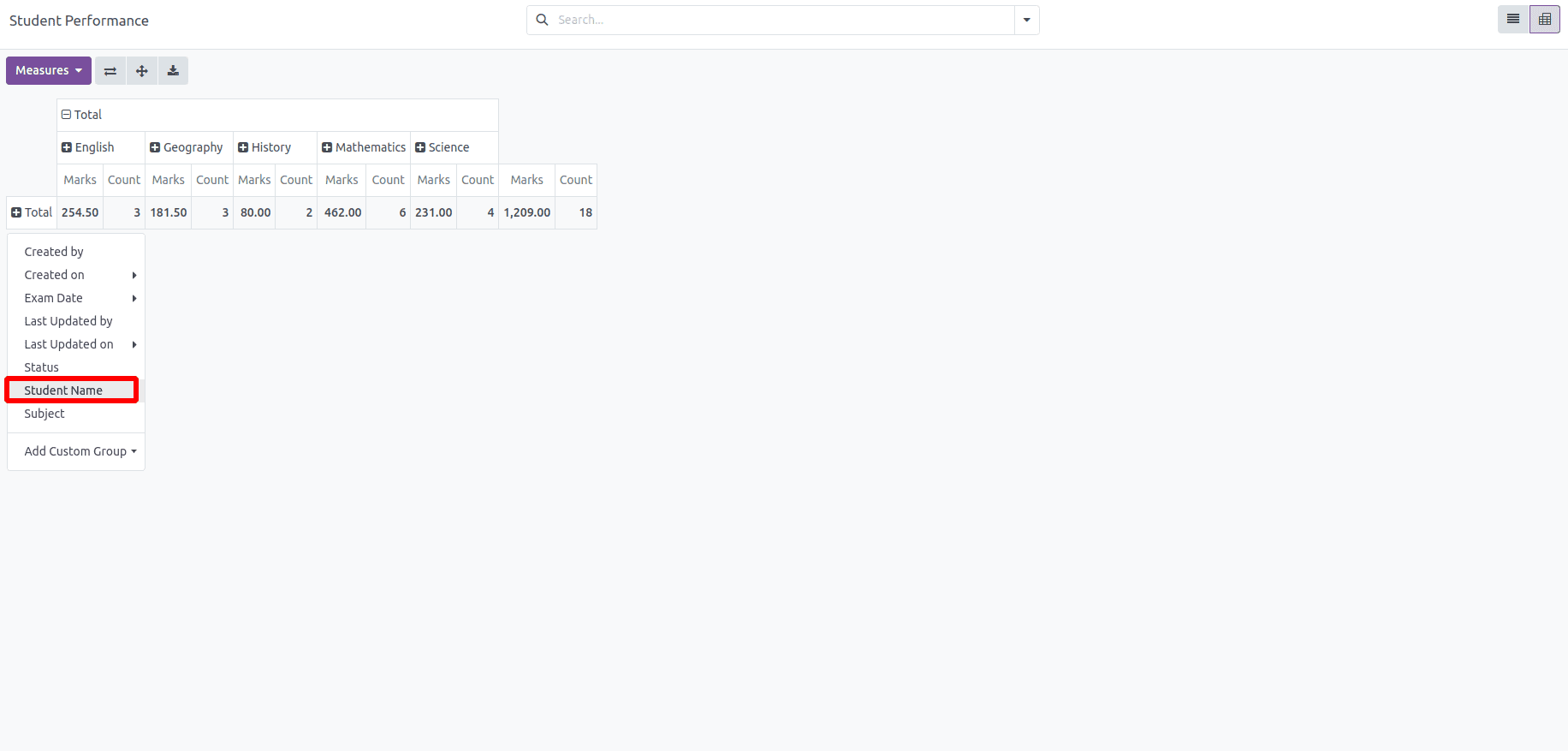This screenshot has height=751, width=1568.
Task: Expand the Mathematics column
Action: coord(364,147)
